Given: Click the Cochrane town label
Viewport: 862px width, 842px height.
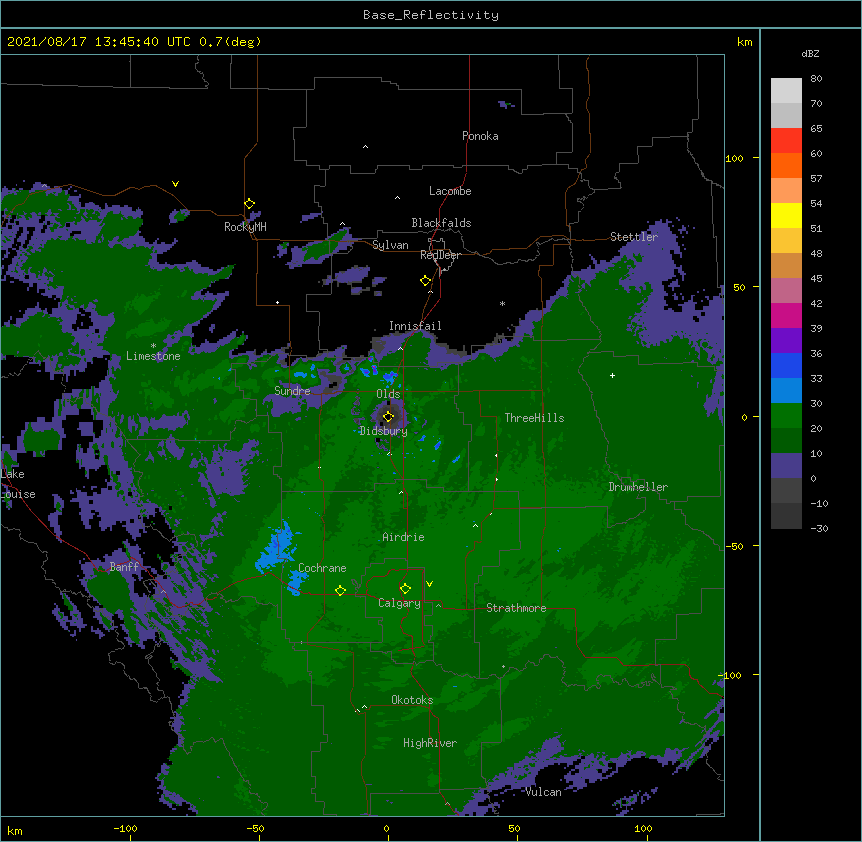Looking at the screenshot, I should tap(322, 568).
